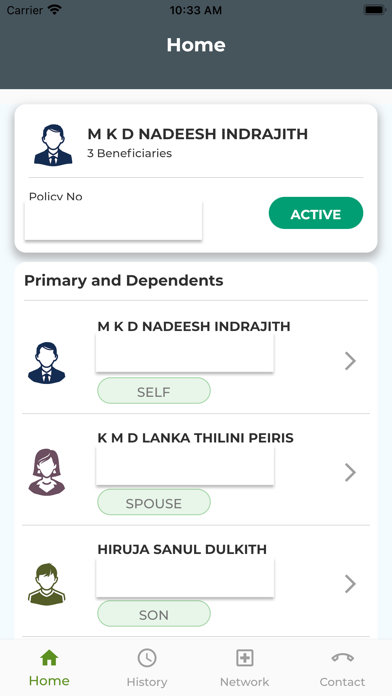
Task: Tap the SELF relationship badge
Action: (154, 391)
